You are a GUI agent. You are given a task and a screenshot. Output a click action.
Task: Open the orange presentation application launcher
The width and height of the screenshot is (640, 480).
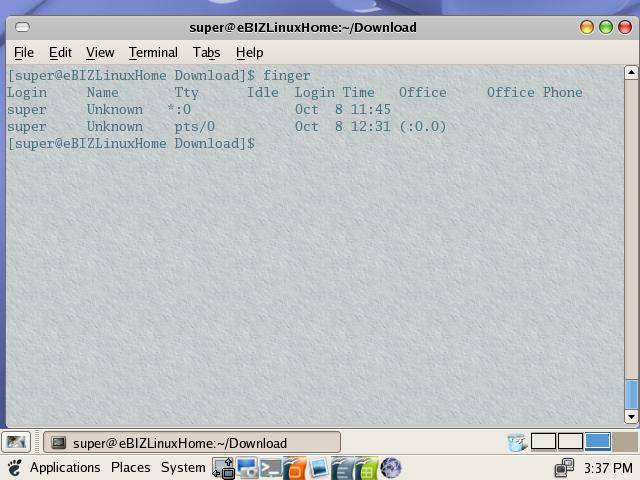(x=294, y=468)
